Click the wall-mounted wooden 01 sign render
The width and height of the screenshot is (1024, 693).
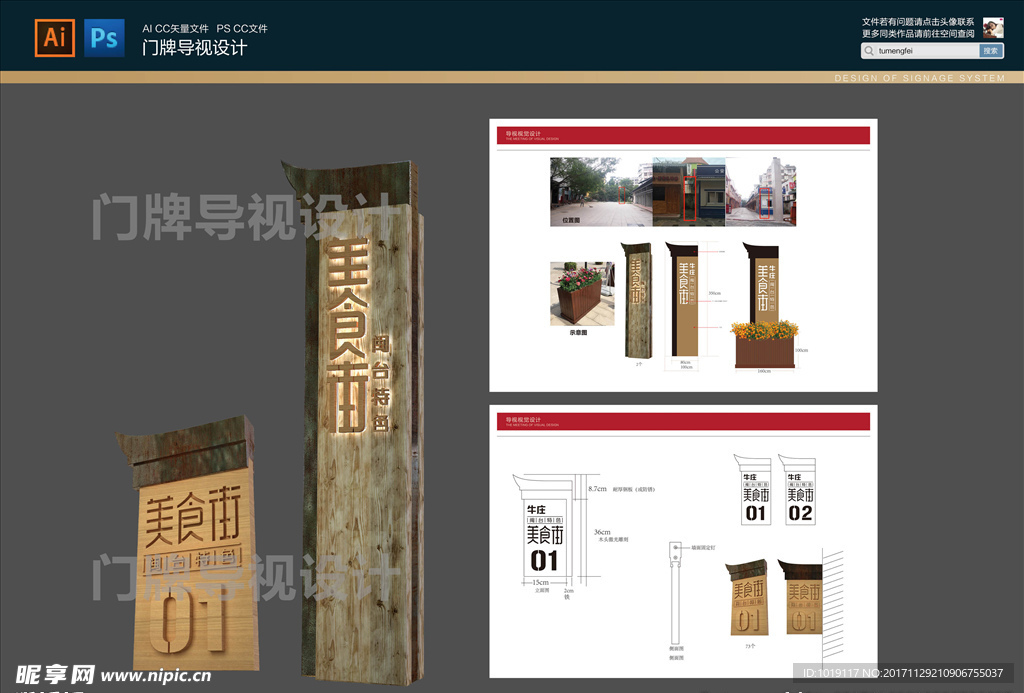803,597
